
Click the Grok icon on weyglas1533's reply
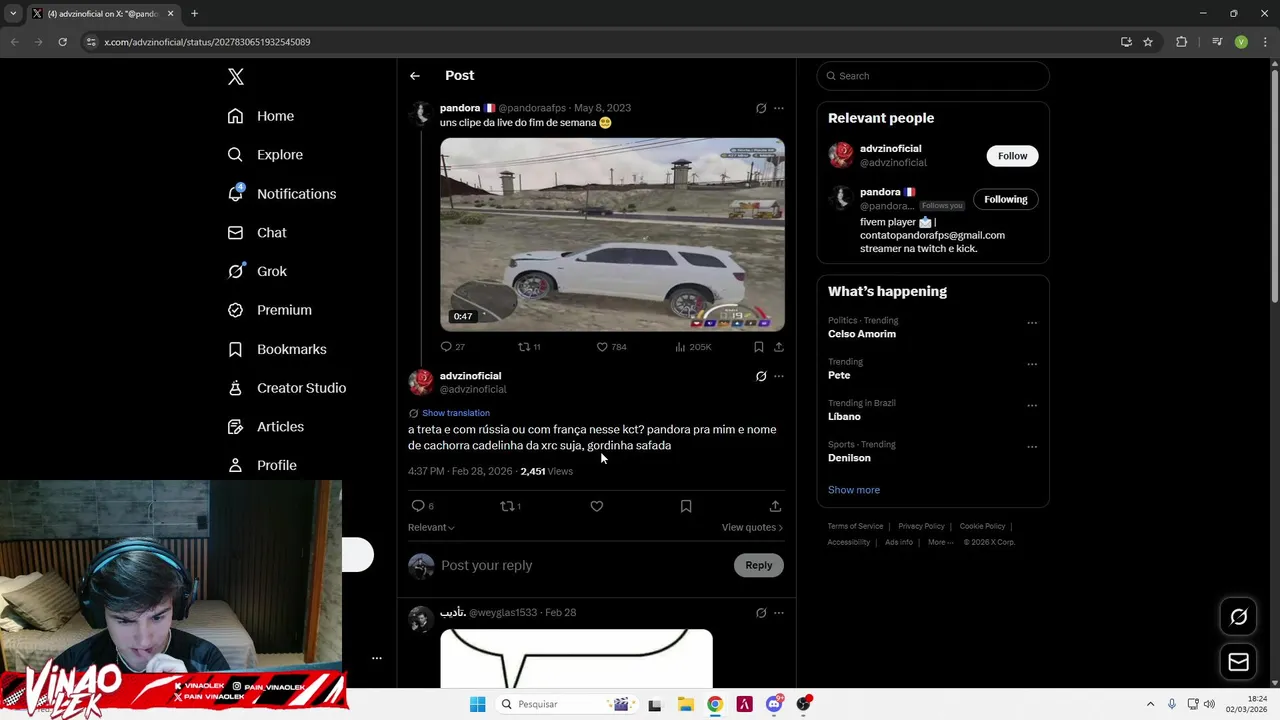pyautogui.click(x=761, y=613)
